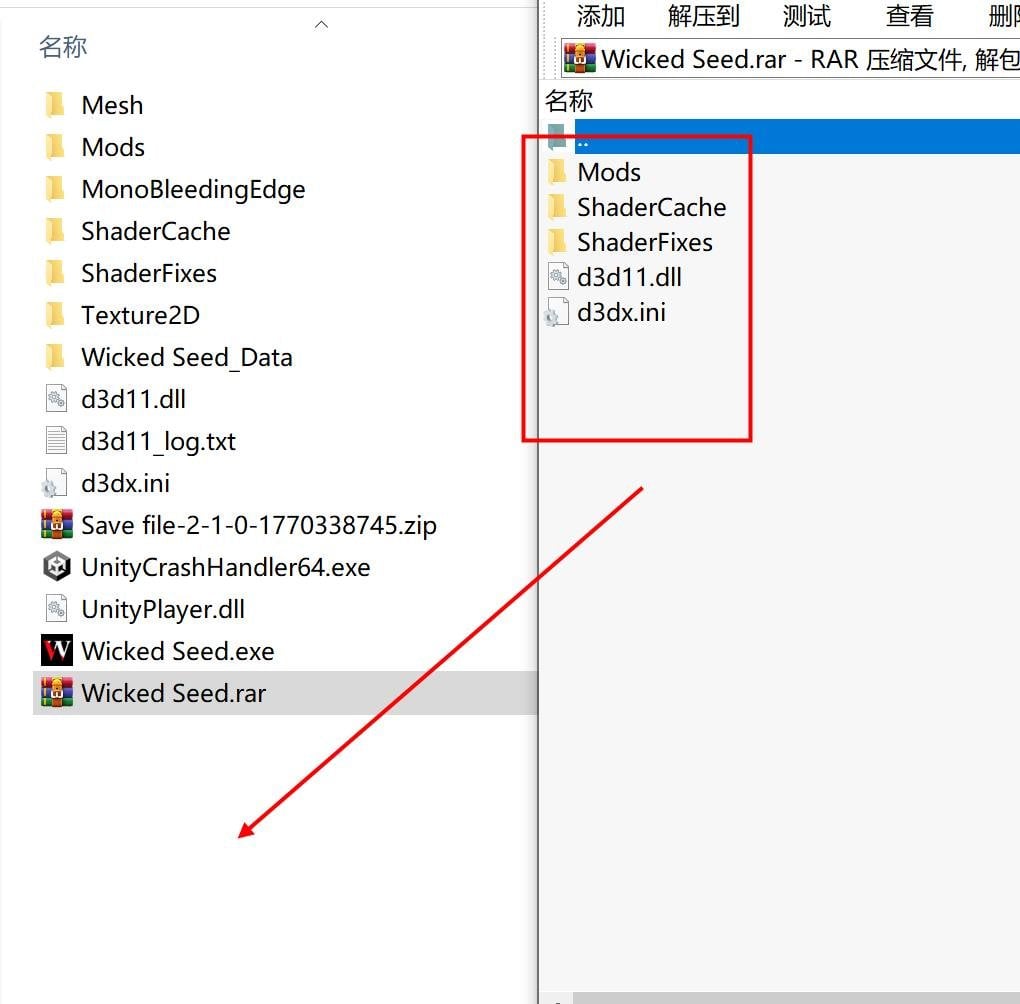This screenshot has height=1004, width=1020.
Task: Select d3d11.dll entry name in WinRAR
Action: pos(629,277)
